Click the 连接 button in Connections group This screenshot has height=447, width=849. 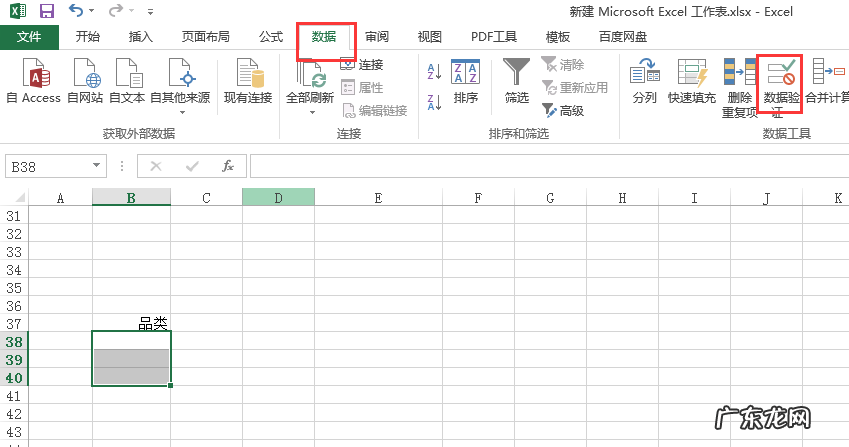point(362,64)
